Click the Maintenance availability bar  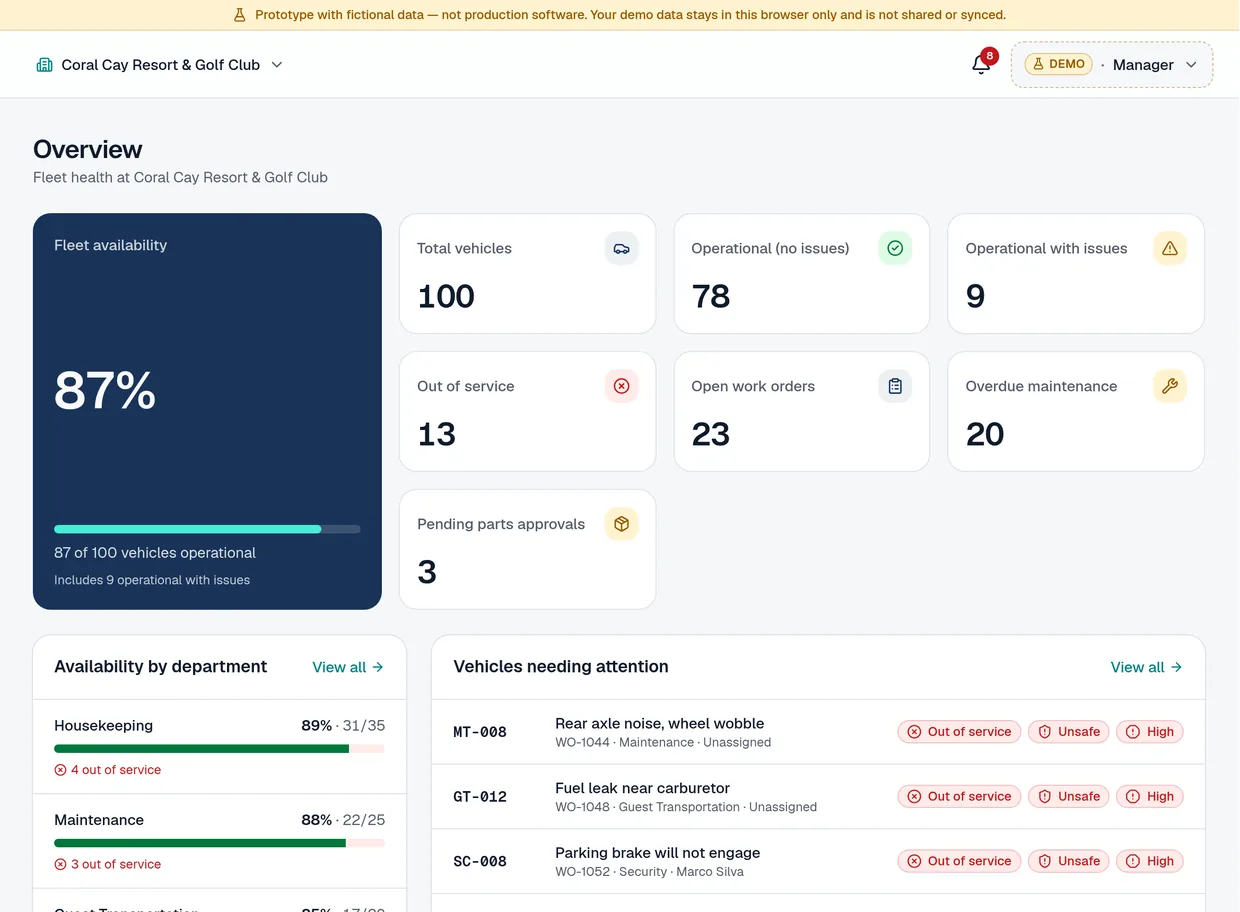[219, 843]
